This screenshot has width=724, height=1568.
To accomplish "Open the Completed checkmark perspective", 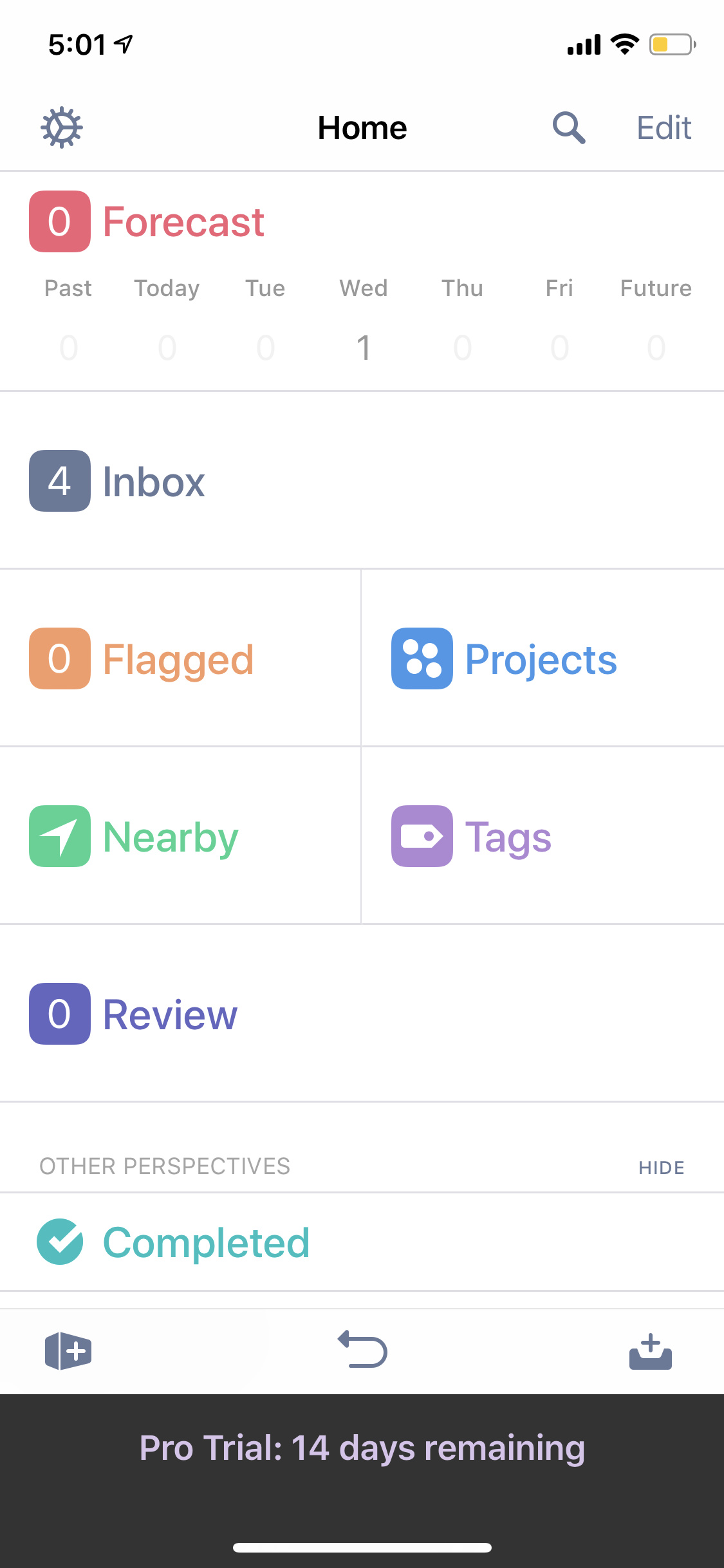I will pyautogui.click(x=362, y=1242).
